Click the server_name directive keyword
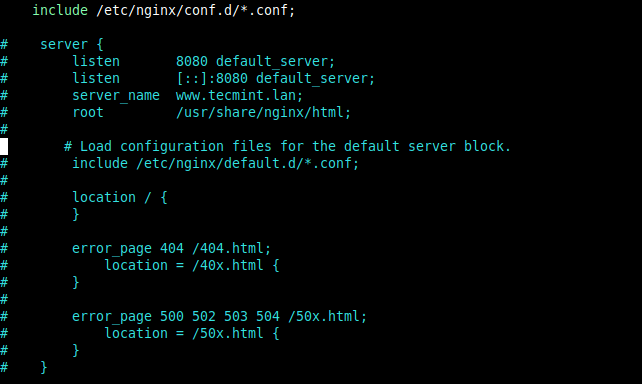 (x=116, y=96)
